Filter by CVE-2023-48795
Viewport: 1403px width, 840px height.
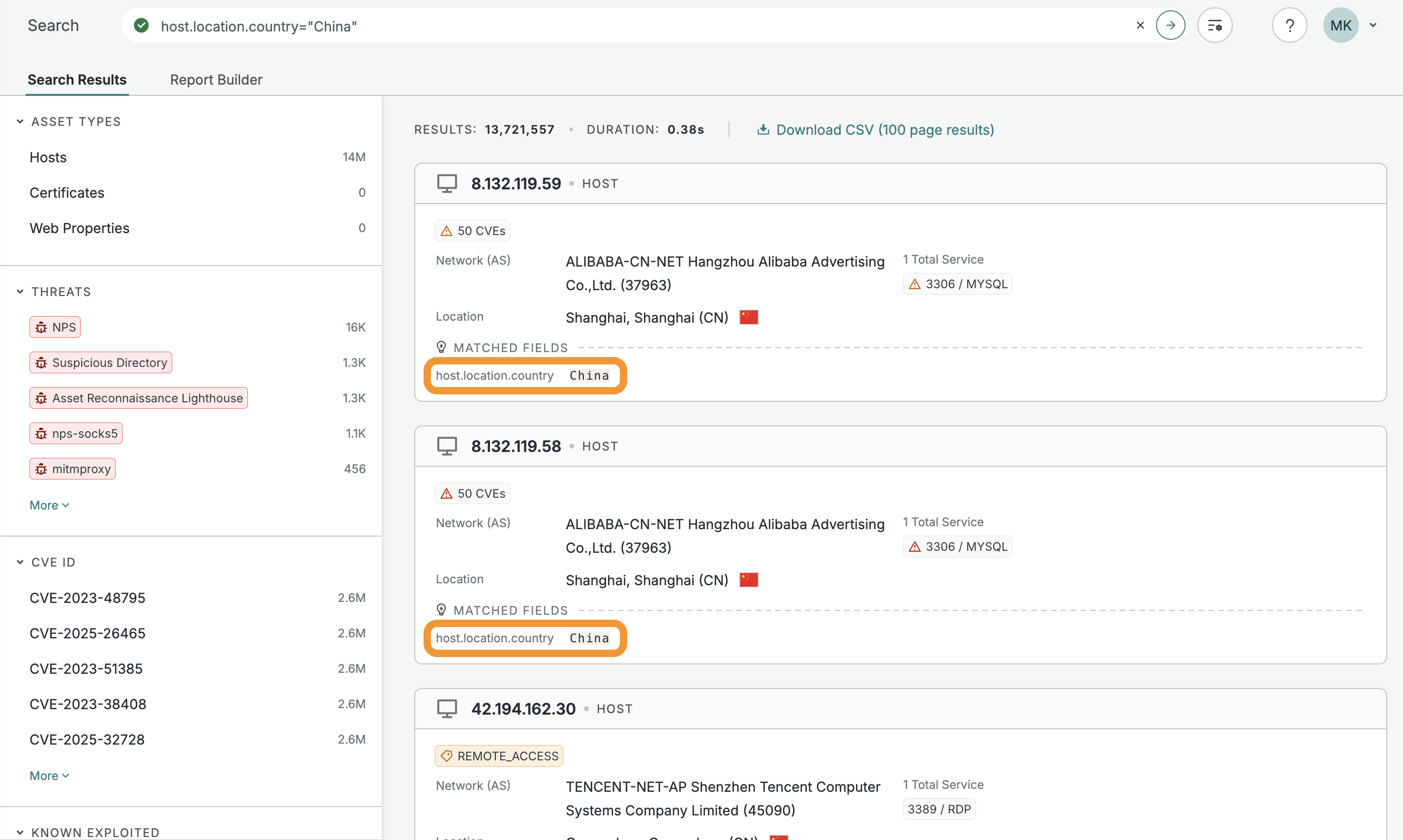[87, 598]
